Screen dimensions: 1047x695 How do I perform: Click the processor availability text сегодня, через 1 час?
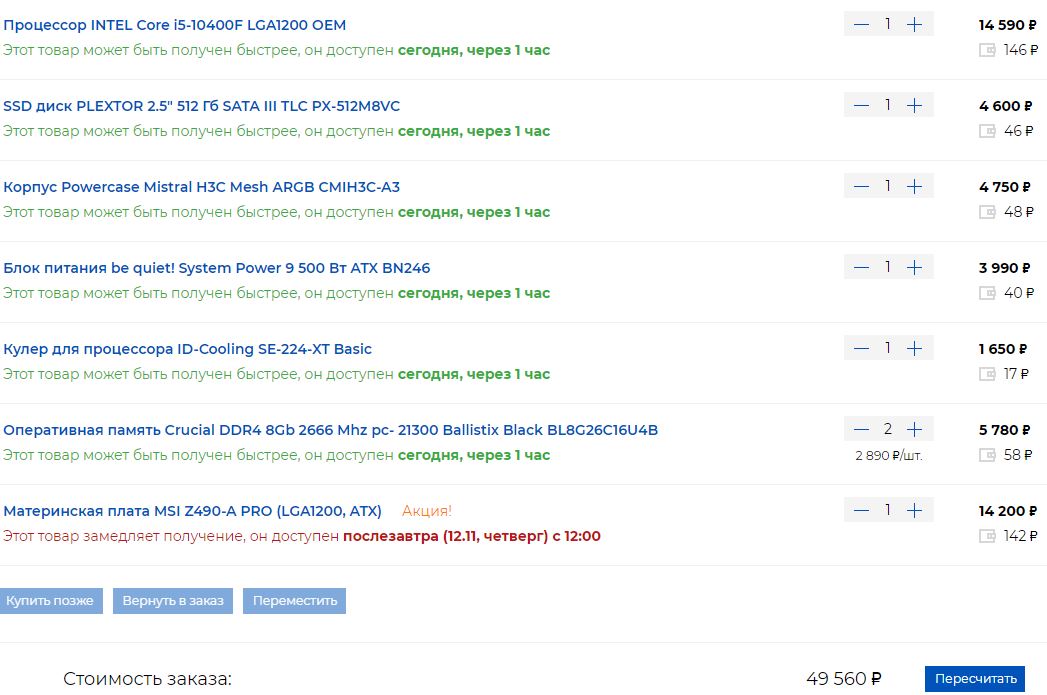pos(474,51)
